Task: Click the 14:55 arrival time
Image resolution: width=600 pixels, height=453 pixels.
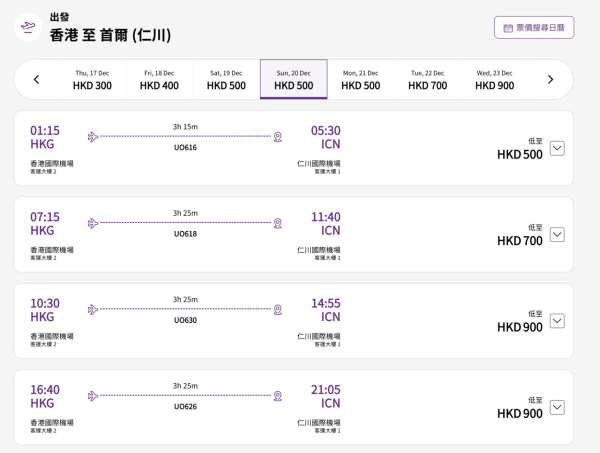Action: click(x=326, y=303)
